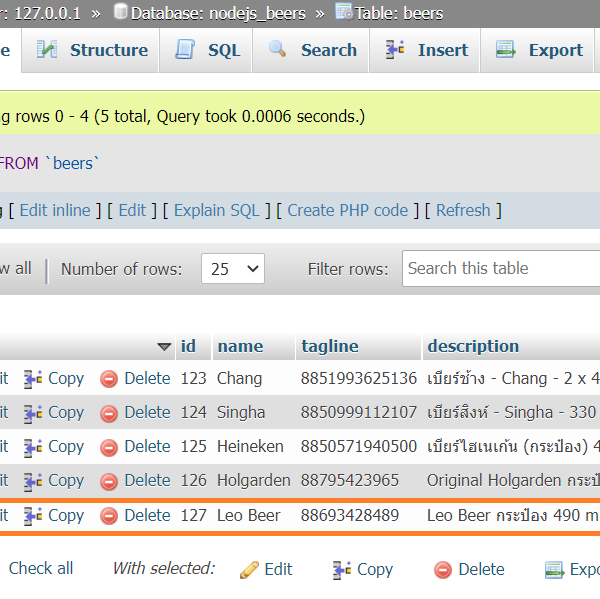Viewport: 600px width, 599px height.
Task: Click the Create PHP code link
Action: [x=348, y=210]
